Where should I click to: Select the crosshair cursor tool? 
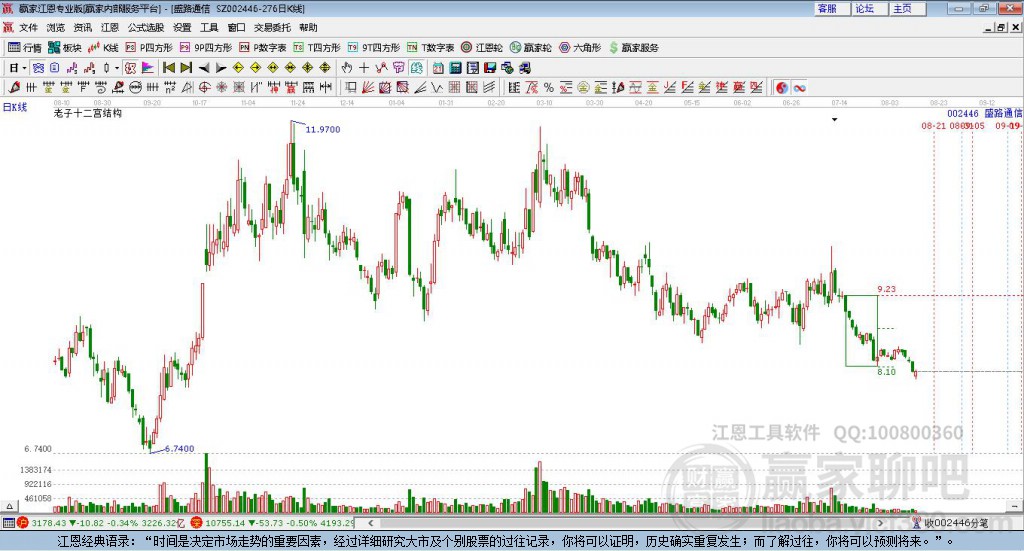(364, 68)
